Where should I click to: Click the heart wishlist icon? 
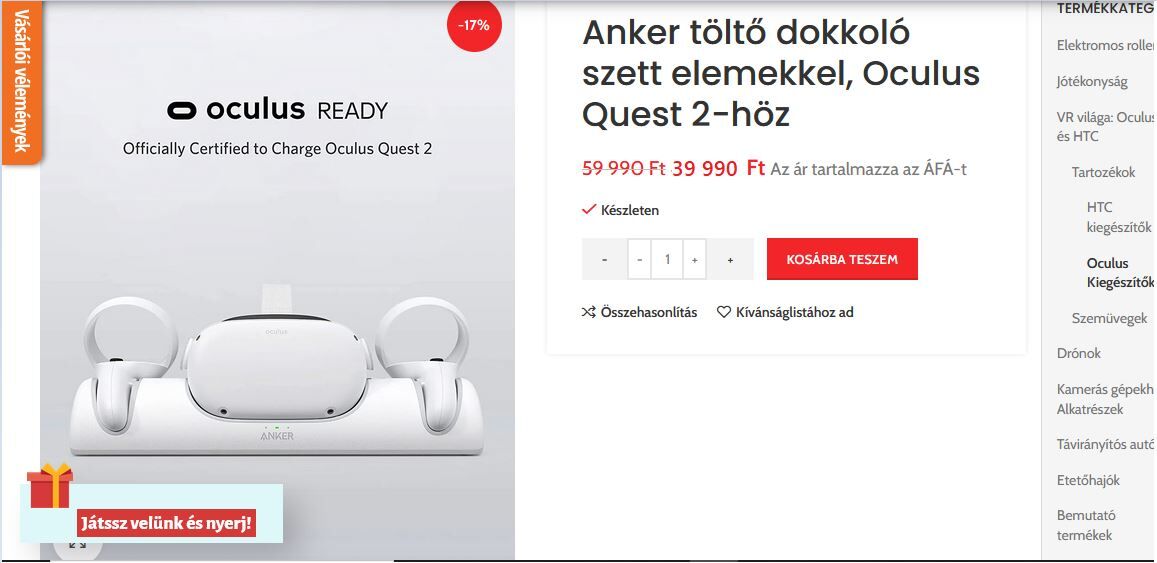[x=724, y=312]
